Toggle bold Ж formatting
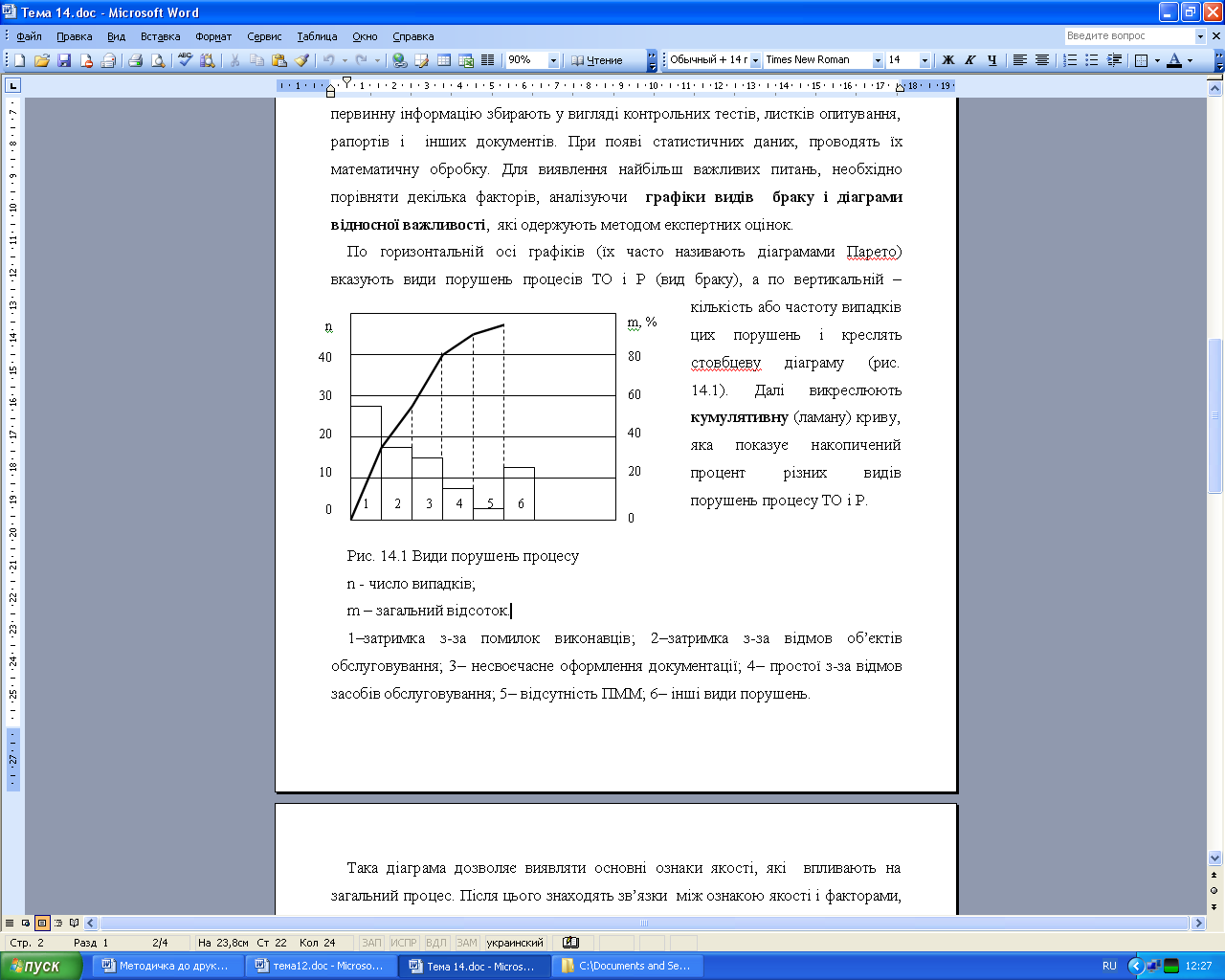 948,60
